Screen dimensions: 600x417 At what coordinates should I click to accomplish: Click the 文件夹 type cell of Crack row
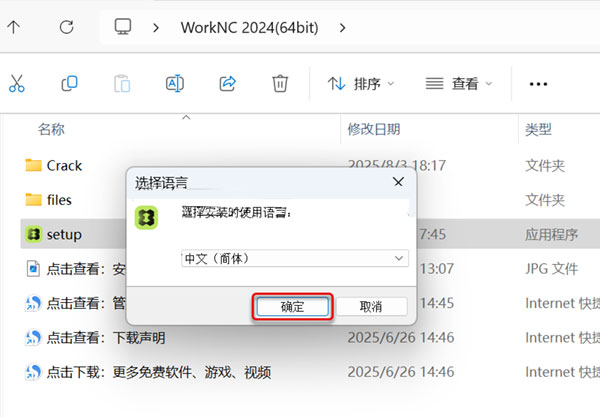click(x=545, y=166)
